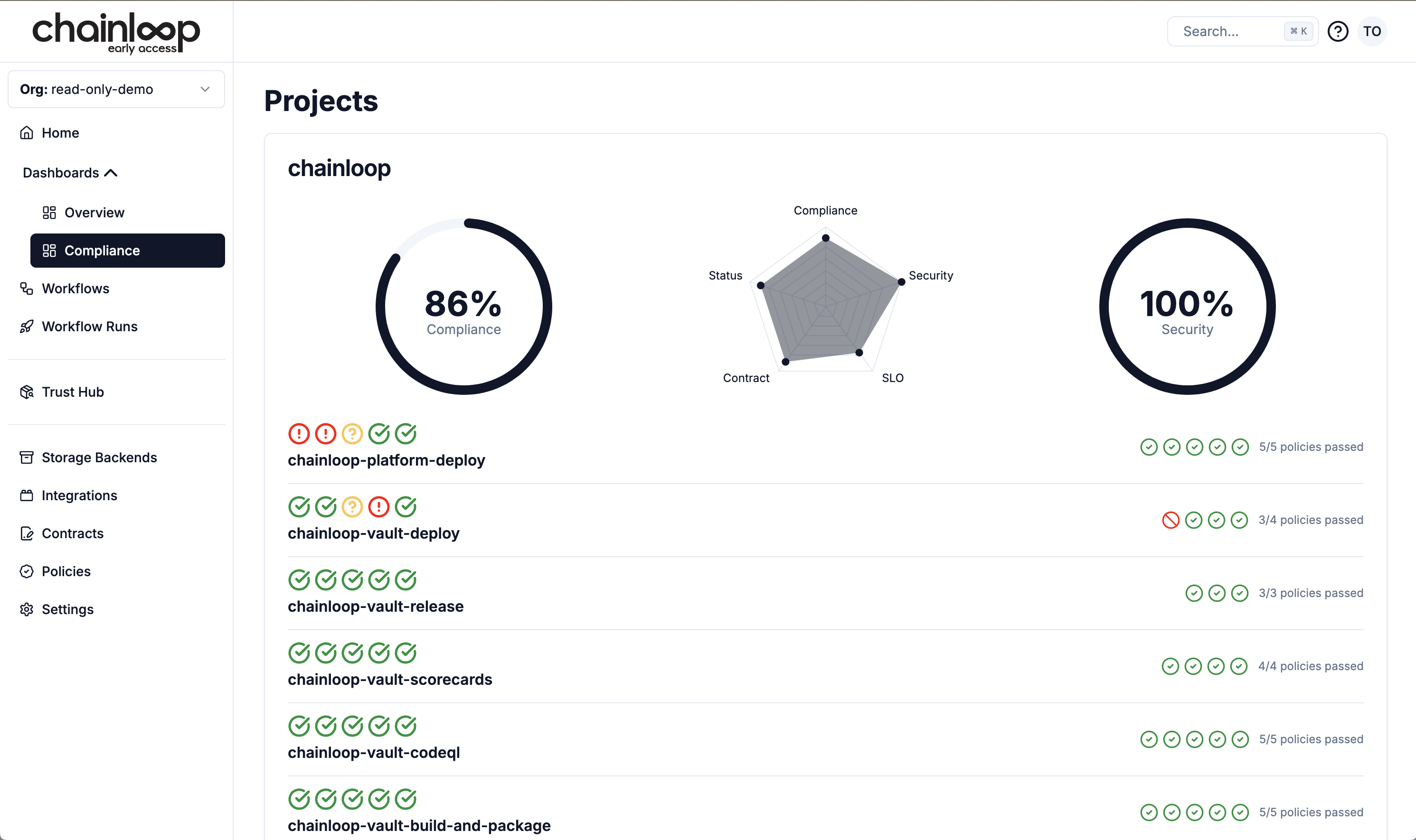1416x840 pixels.
Task: Click the Settings gear icon
Action: click(x=27, y=609)
